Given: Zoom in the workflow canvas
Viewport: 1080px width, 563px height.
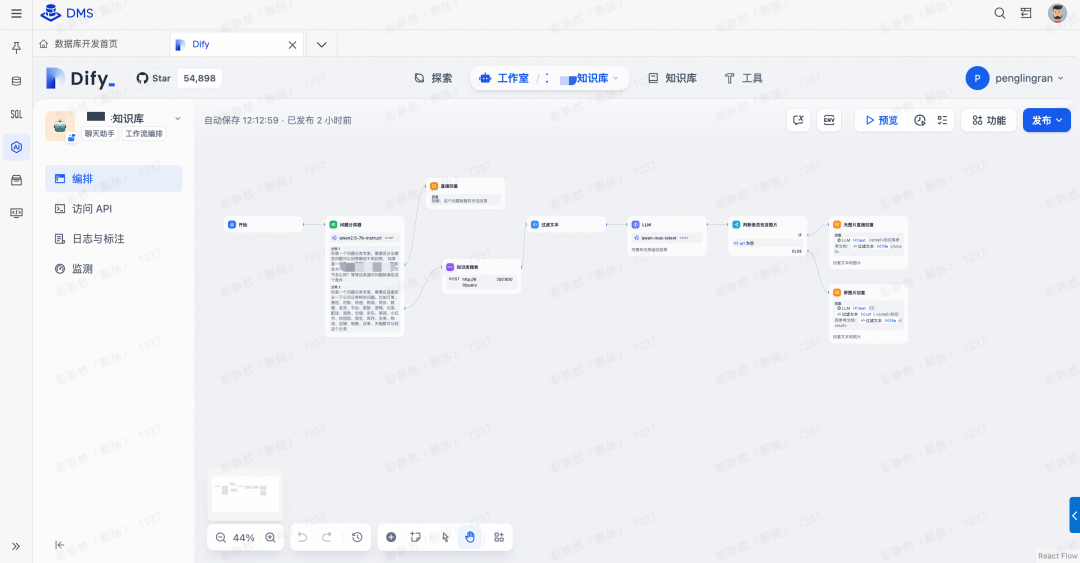Looking at the screenshot, I should click(270, 538).
